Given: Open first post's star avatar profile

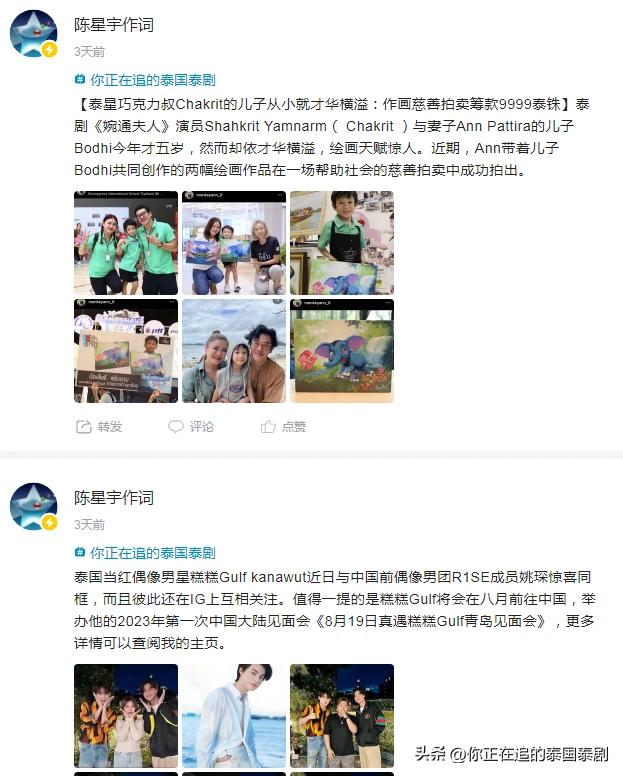Looking at the screenshot, I should (34, 33).
